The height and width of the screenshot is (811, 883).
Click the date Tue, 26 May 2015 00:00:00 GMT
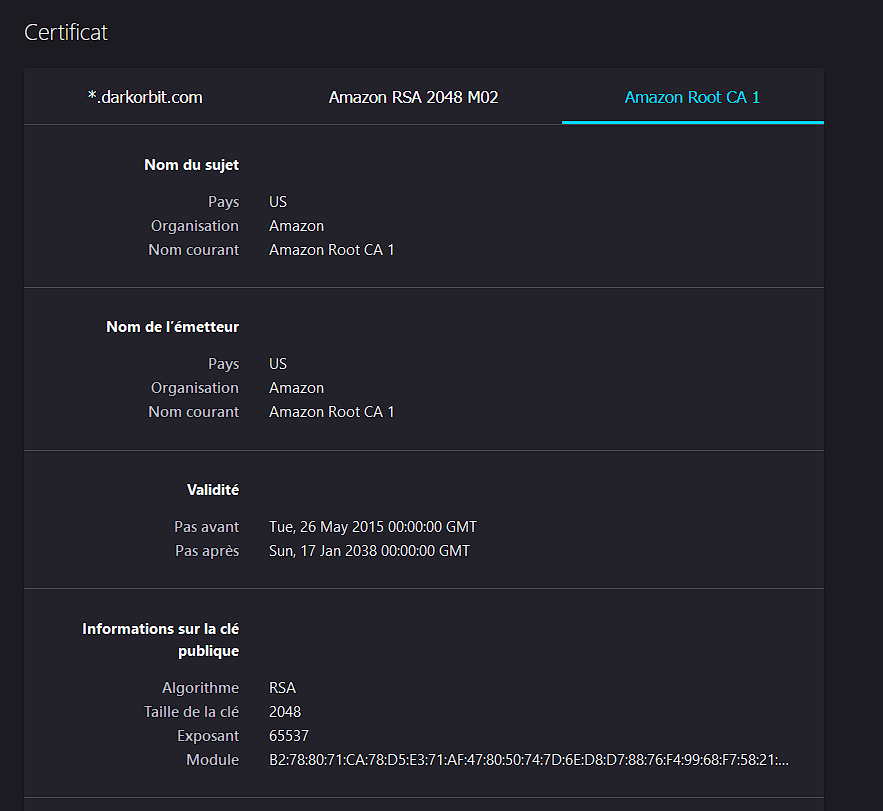(373, 527)
